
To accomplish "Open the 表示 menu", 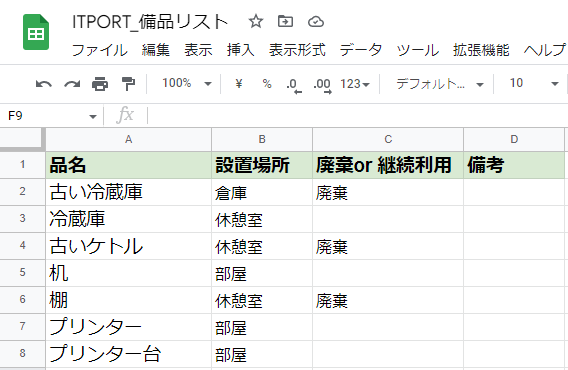I will [198, 50].
